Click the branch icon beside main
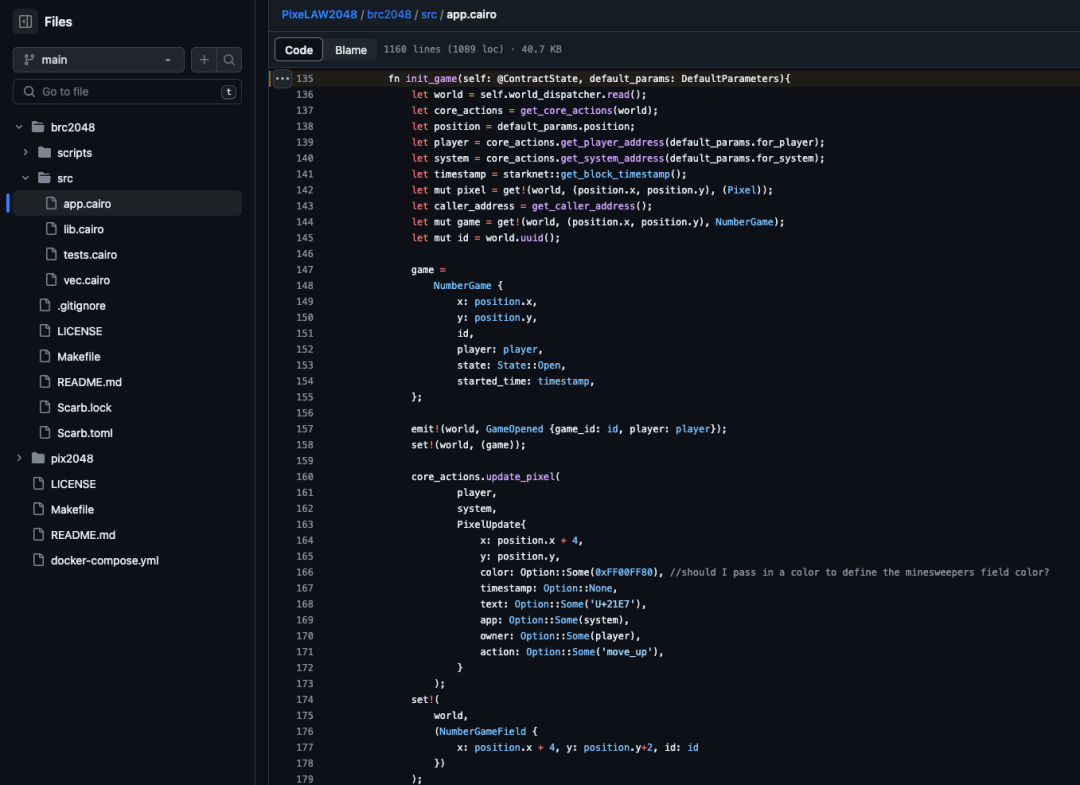1080x785 pixels. pyautogui.click(x=27, y=59)
